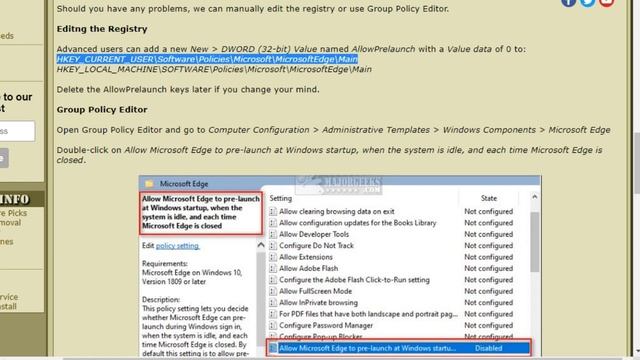The width and height of the screenshot is (640, 360).
Task: Click the gray subscribe button under the email field
Action: point(4,158)
